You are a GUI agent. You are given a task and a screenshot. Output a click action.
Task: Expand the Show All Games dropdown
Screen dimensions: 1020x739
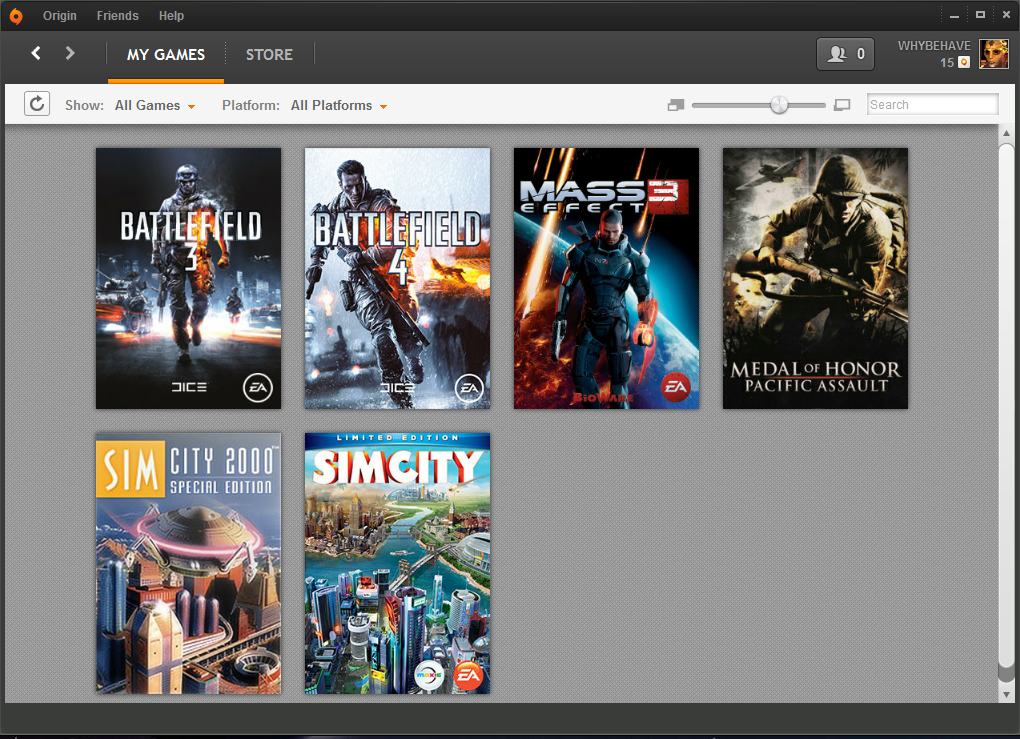tap(155, 105)
